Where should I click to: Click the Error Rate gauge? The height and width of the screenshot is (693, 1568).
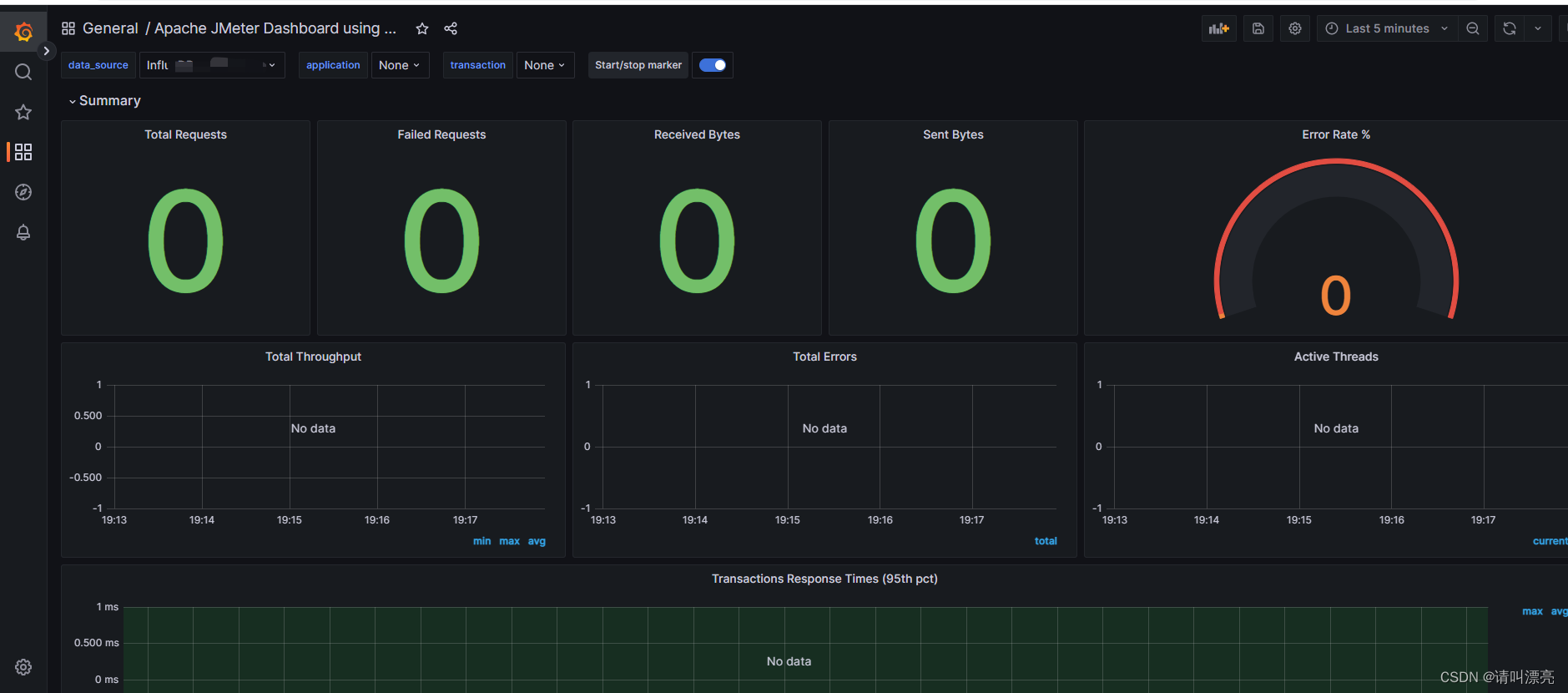click(x=1336, y=240)
